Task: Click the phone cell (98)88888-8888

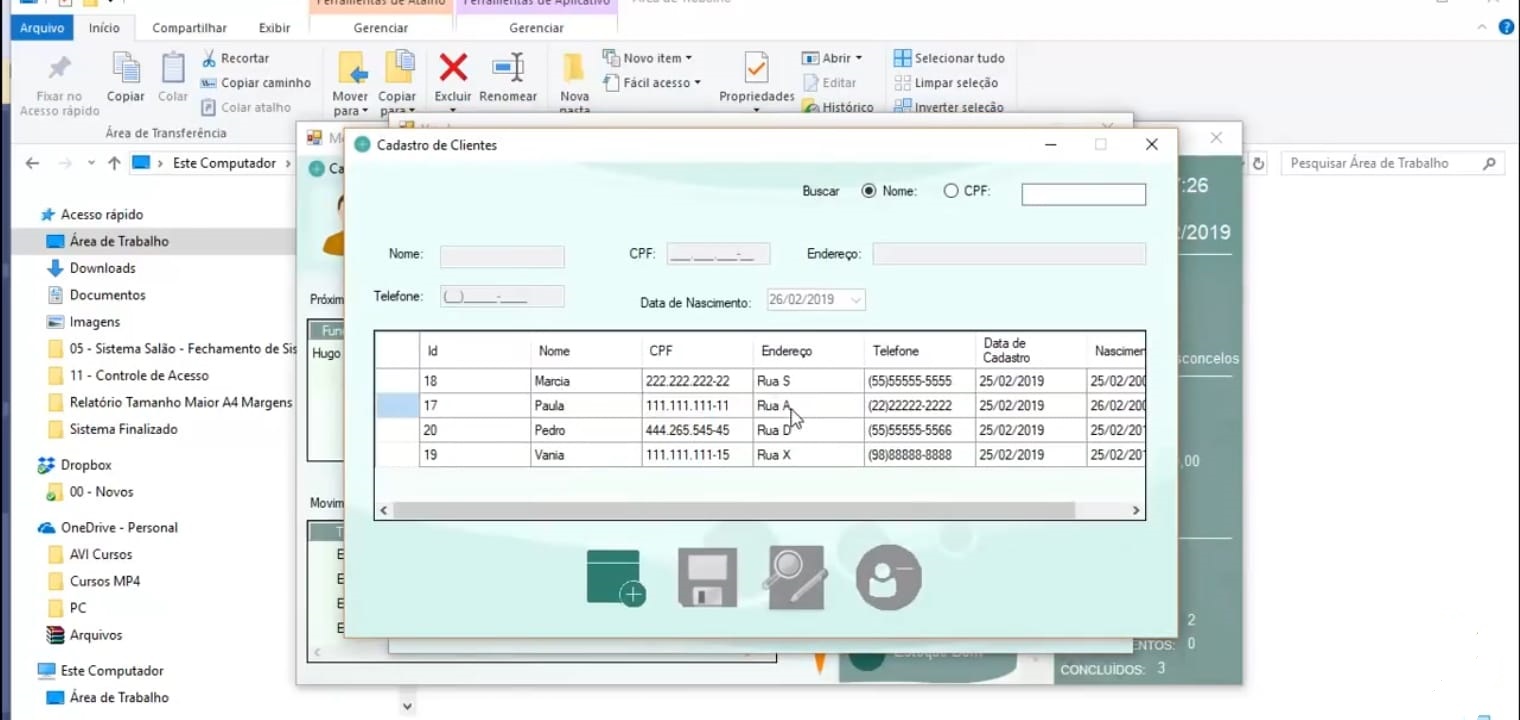Action: (x=919, y=455)
